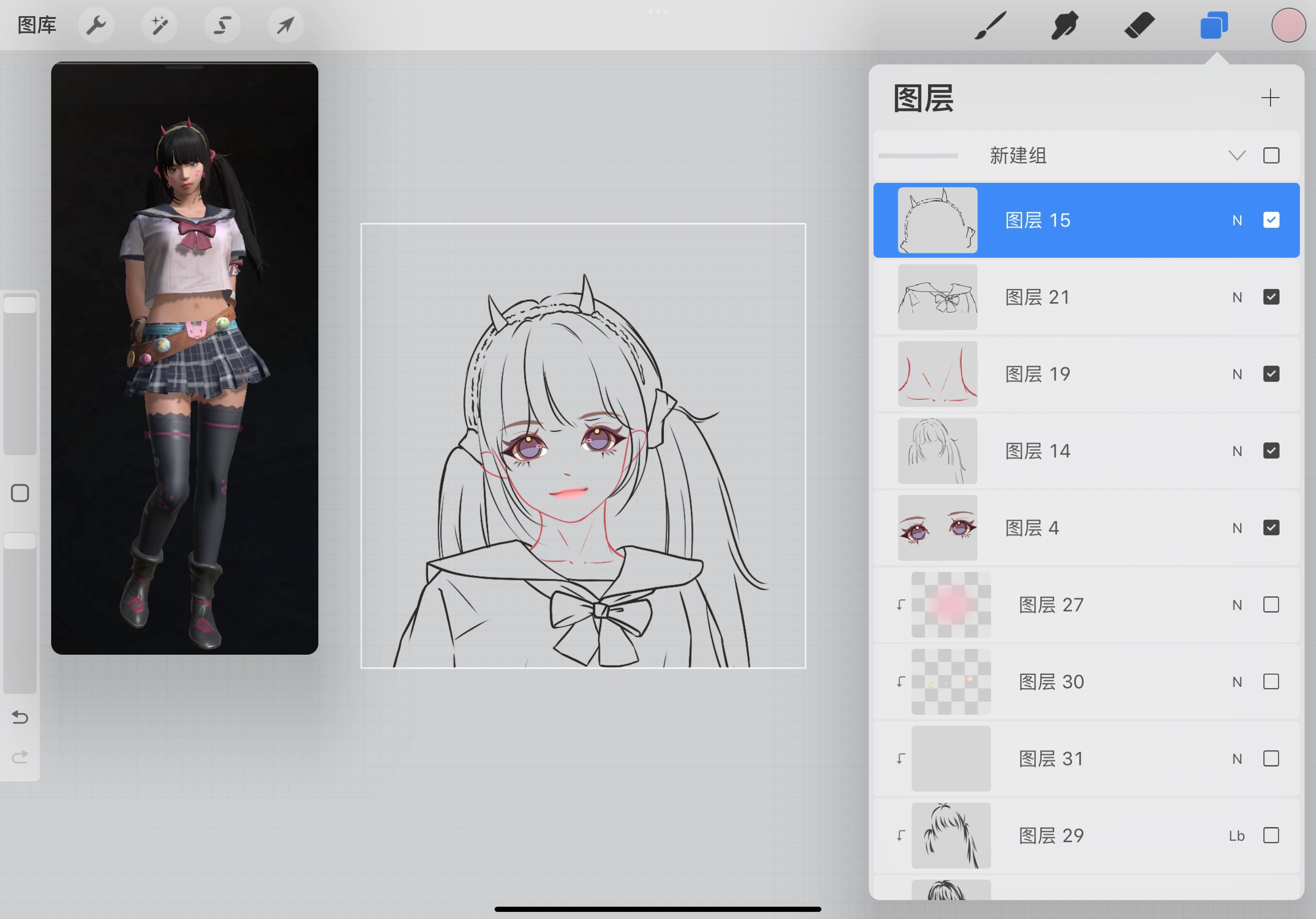Open blend mode N for 图层 19
The height and width of the screenshot is (919, 1316).
click(x=1237, y=374)
